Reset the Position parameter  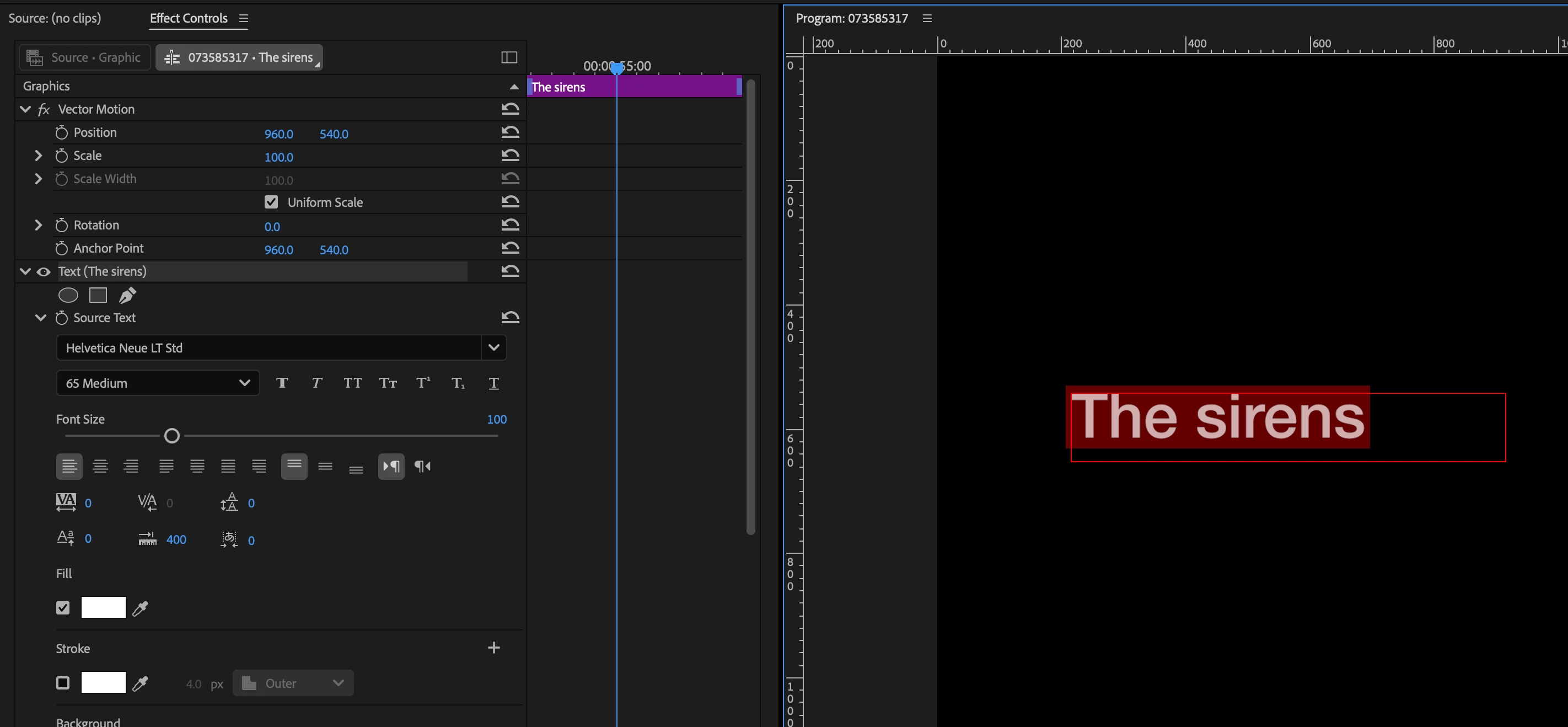pos(510,132)
